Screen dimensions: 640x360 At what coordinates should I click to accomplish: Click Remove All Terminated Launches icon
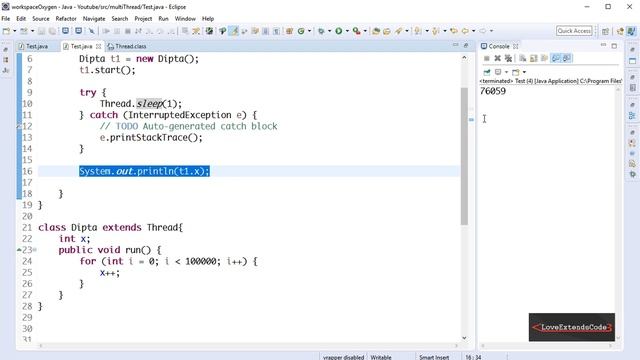coord(508,58)
